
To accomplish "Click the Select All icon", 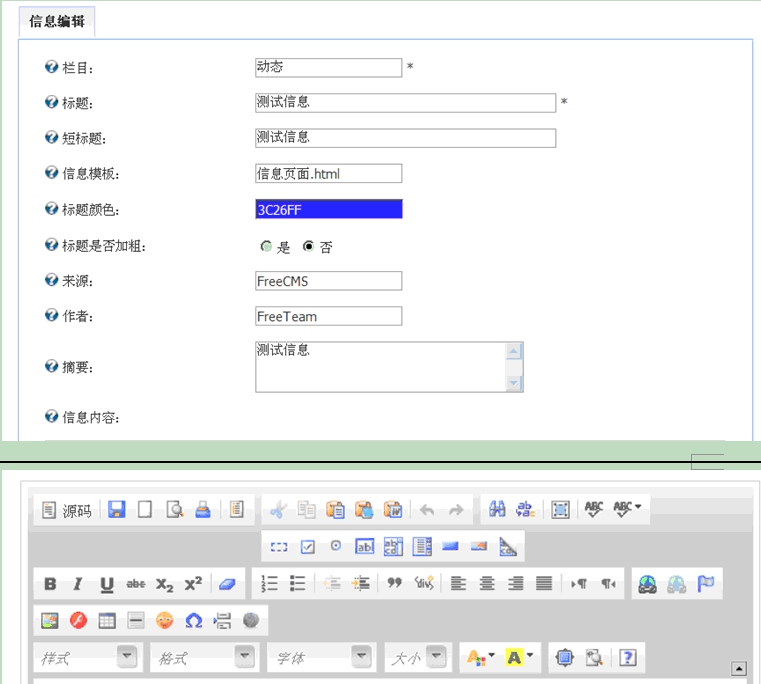I will [561, 509].
